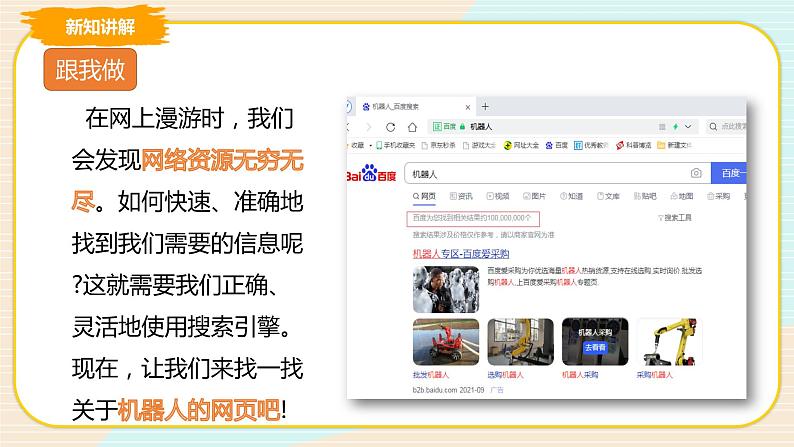Click the Baidu logo

pos(371,174)
